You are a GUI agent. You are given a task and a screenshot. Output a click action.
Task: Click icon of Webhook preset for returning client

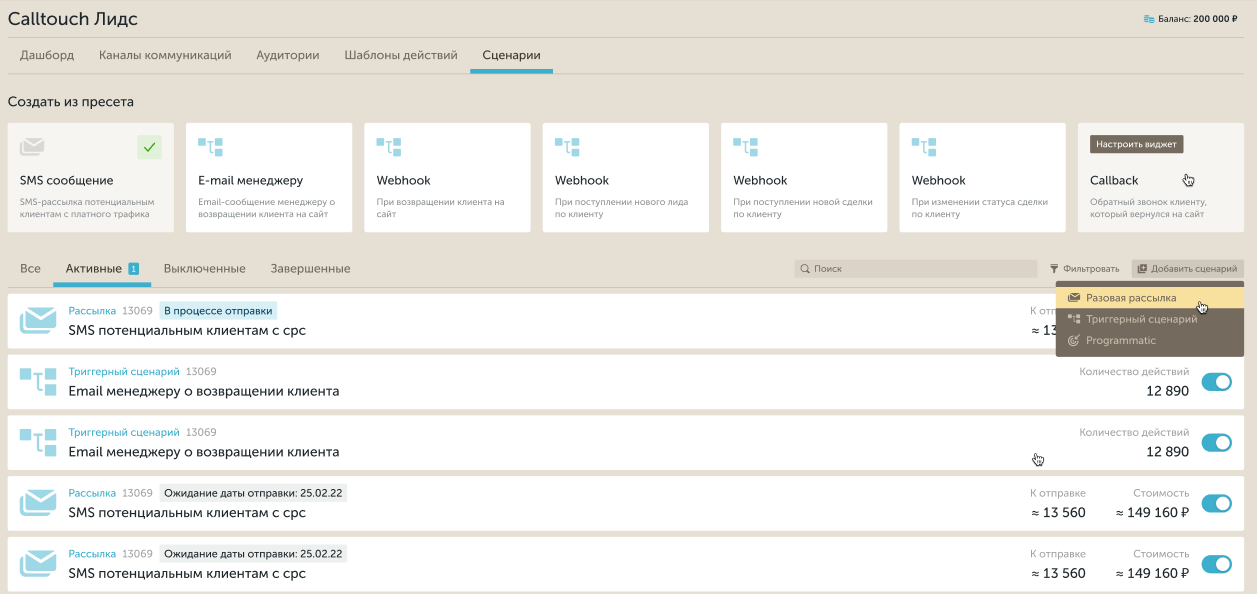(x=388, y=147)
